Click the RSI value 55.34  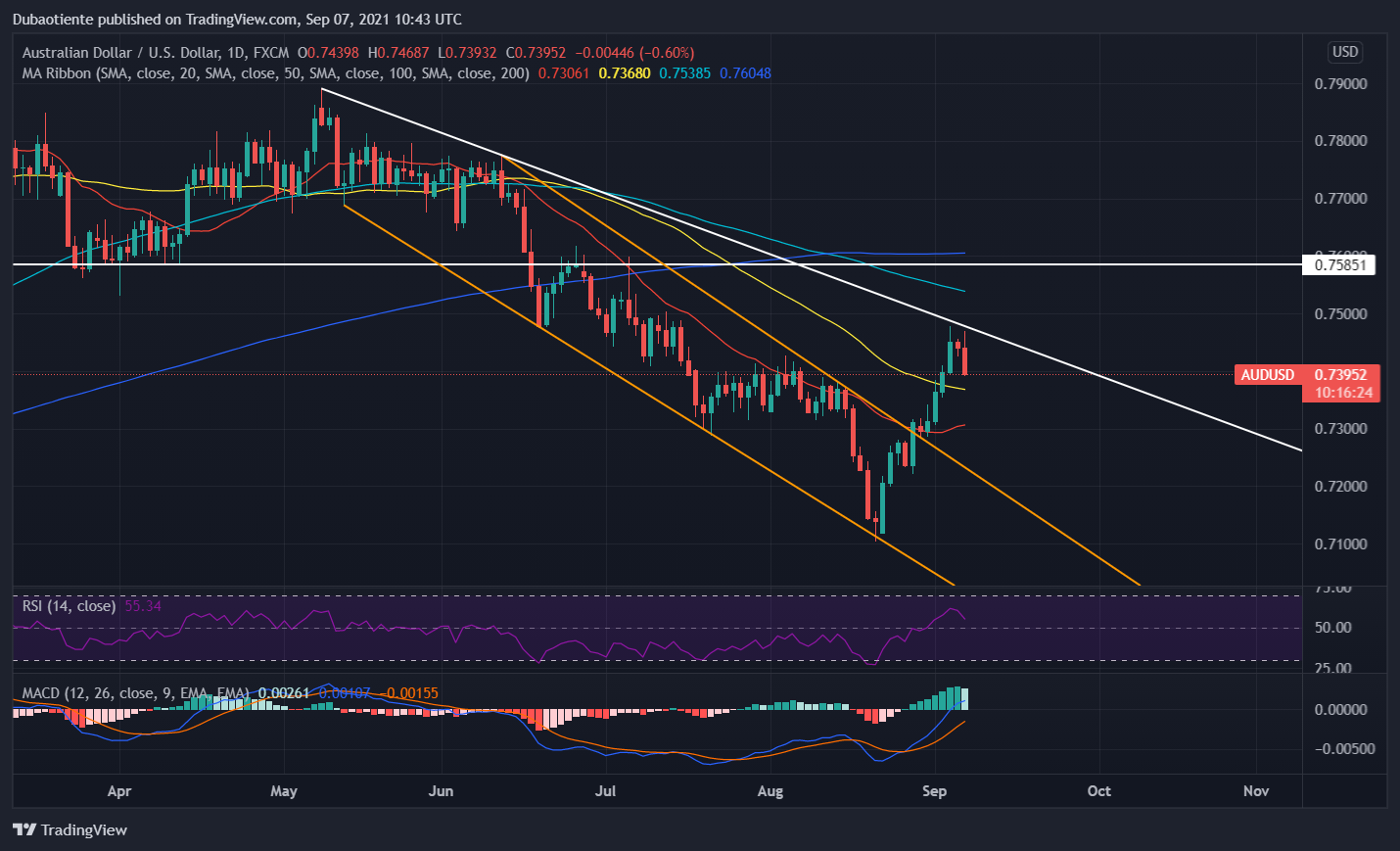(x=143, y=606)
